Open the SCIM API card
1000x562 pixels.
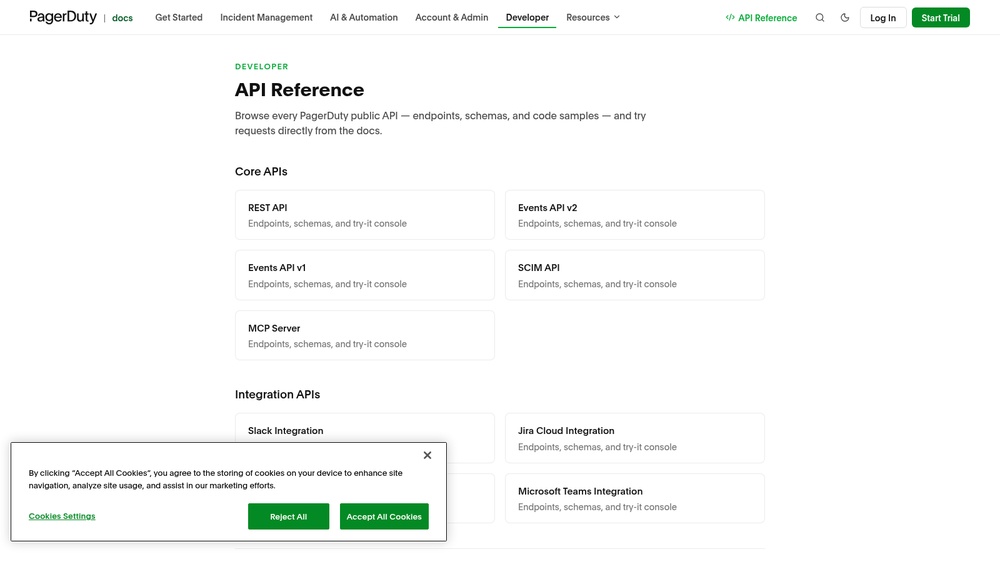pos(635,275)
